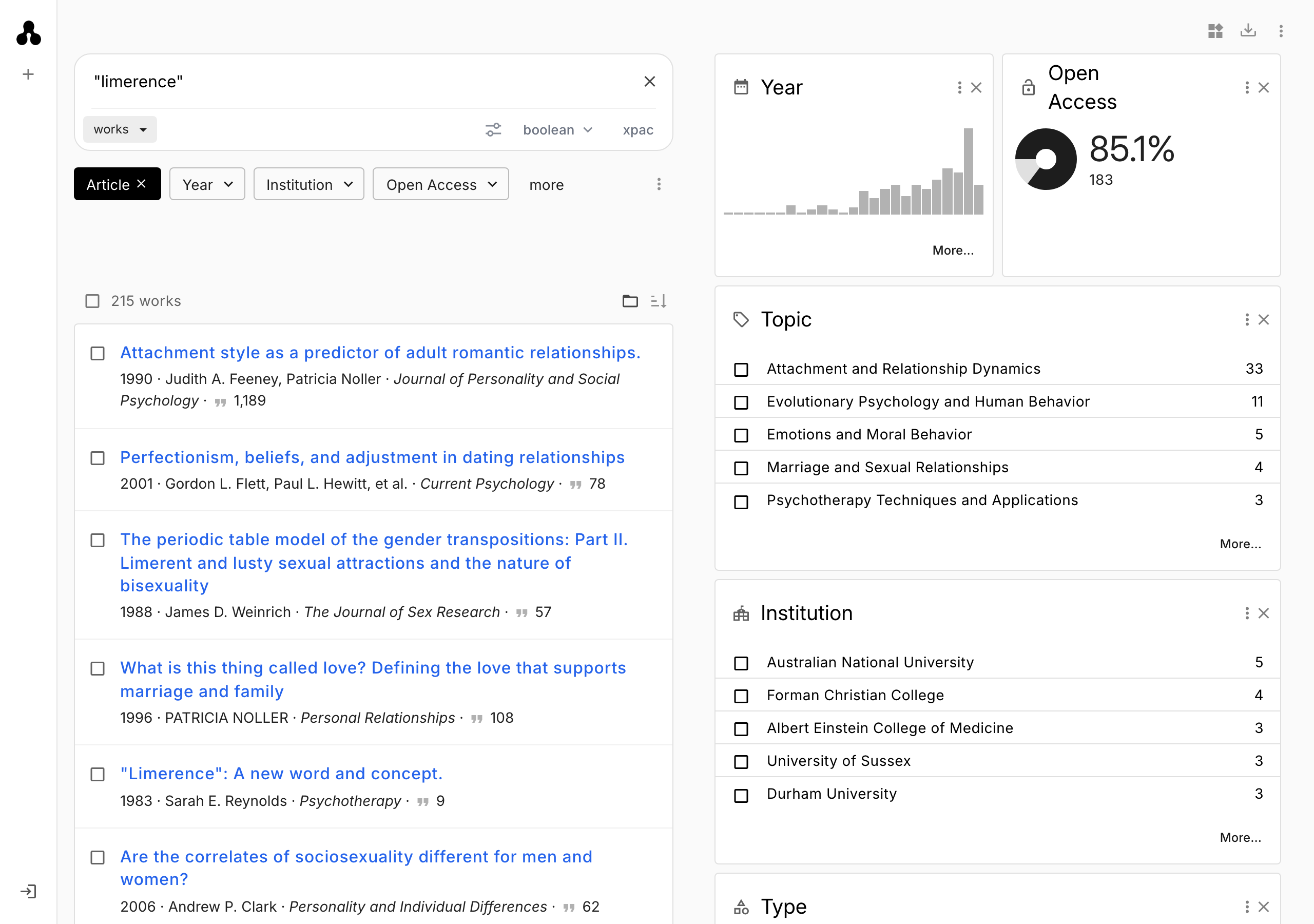Open What is this thing called love article
Screen dimensions: 1314x924
373,680
